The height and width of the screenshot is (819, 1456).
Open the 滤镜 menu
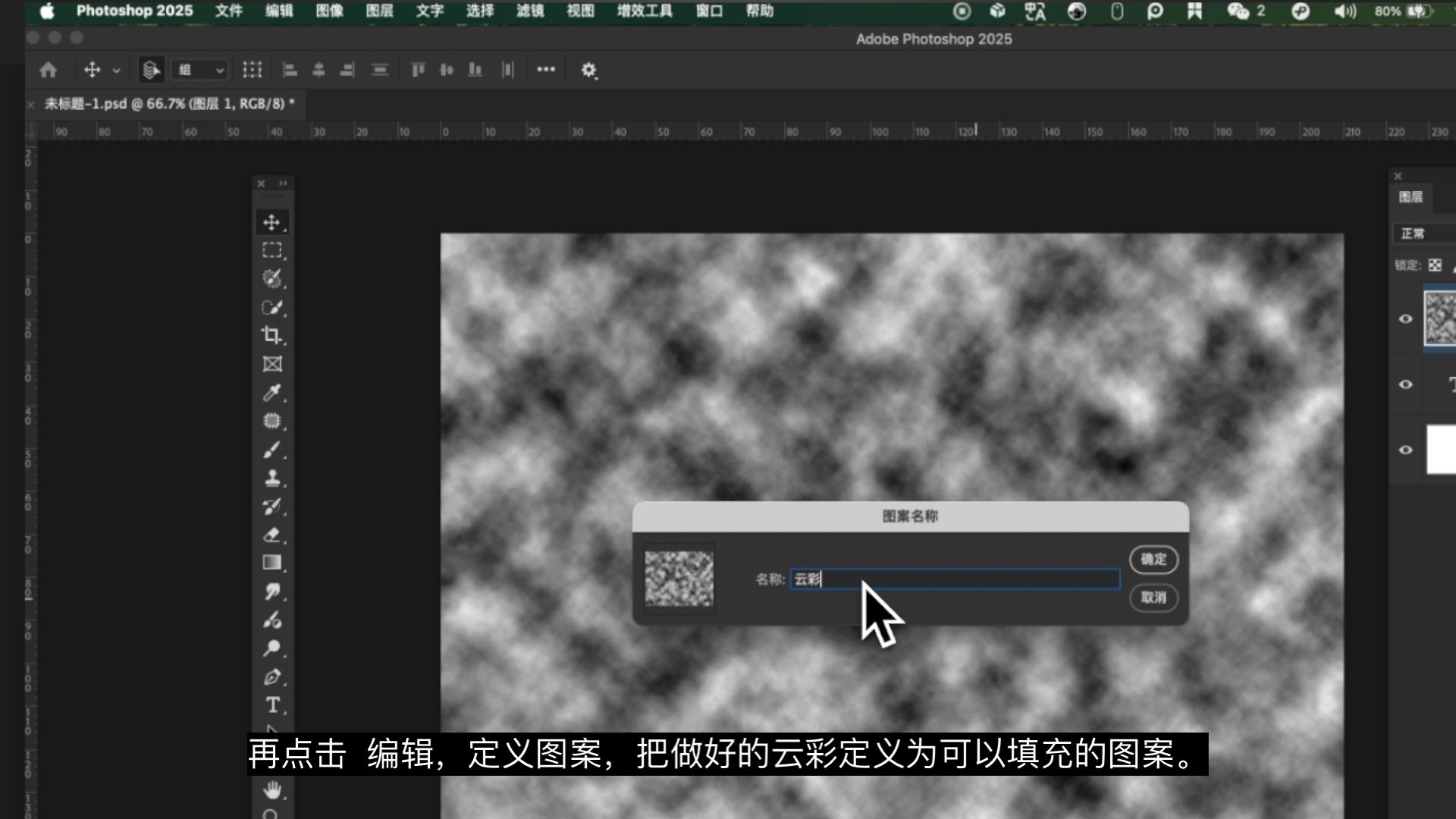point(530,11)
